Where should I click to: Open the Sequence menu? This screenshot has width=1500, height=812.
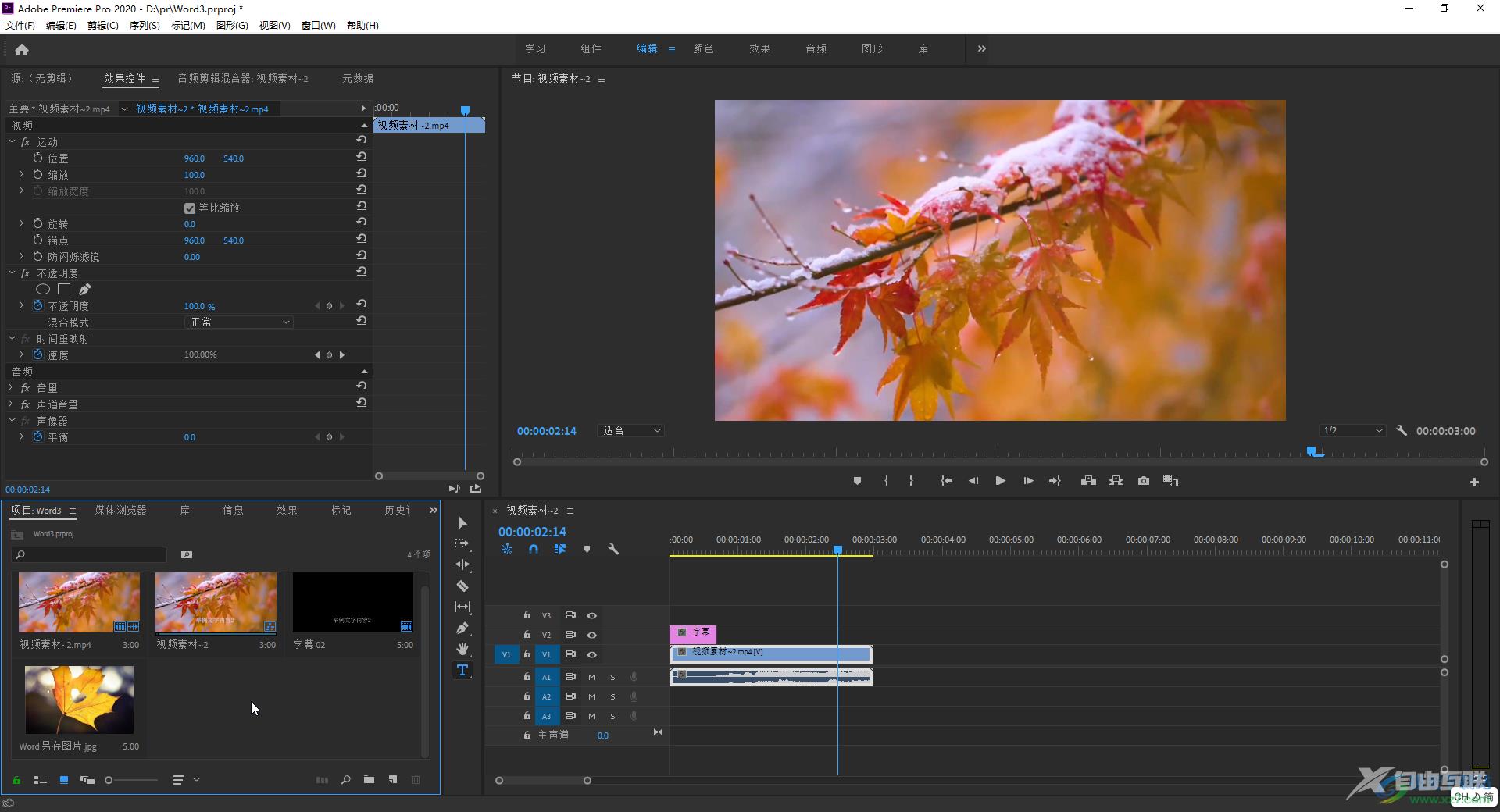144,25
